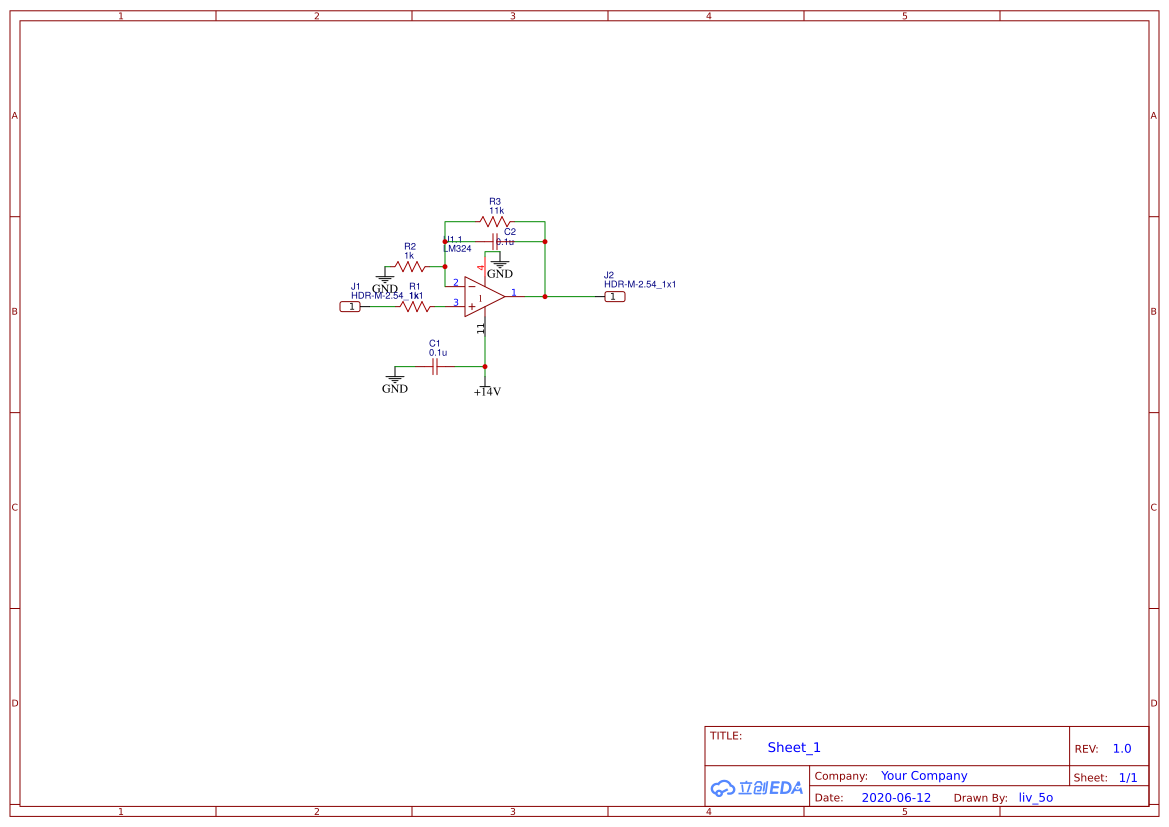Click the Drawn By value liv_5o
The width and height of the screenshot is (1169, 827).
(x=1036, y=798)
